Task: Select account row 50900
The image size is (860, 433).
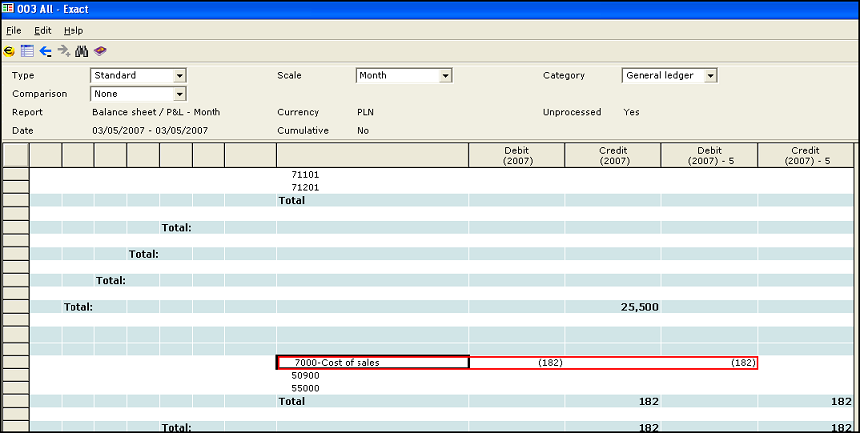Action: 305,376
